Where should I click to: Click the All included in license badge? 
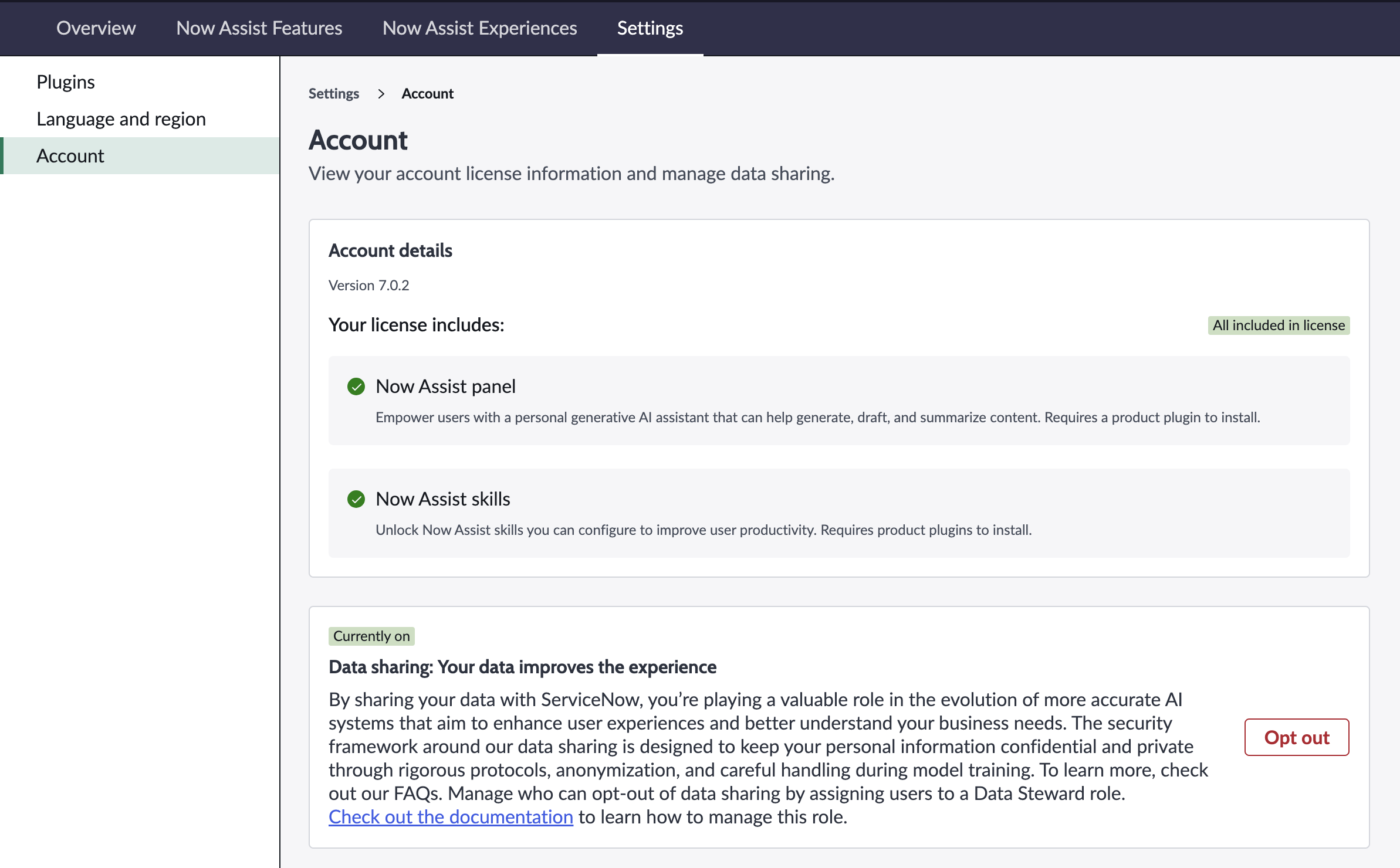click(1279, 325)
